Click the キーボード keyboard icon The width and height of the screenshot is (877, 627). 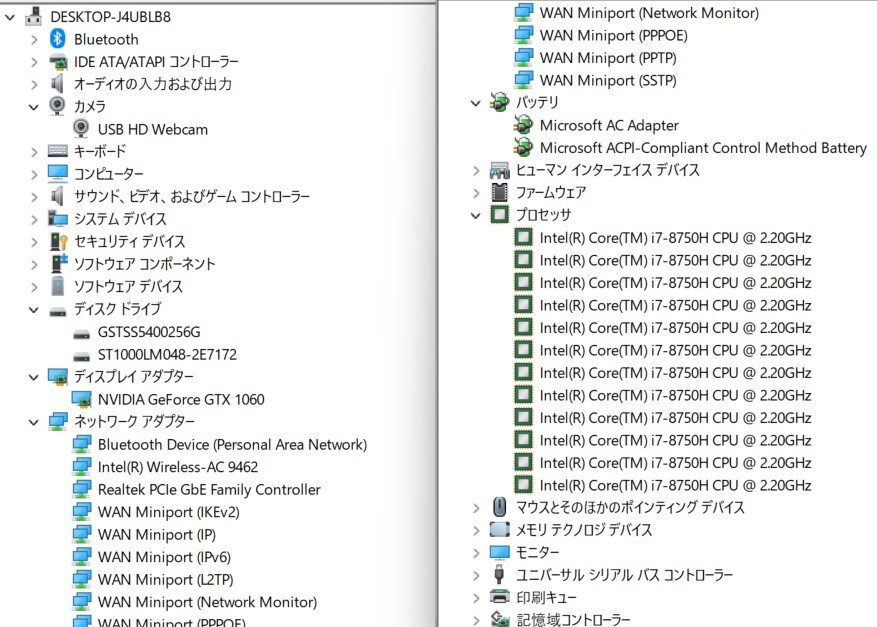(58, 151)
